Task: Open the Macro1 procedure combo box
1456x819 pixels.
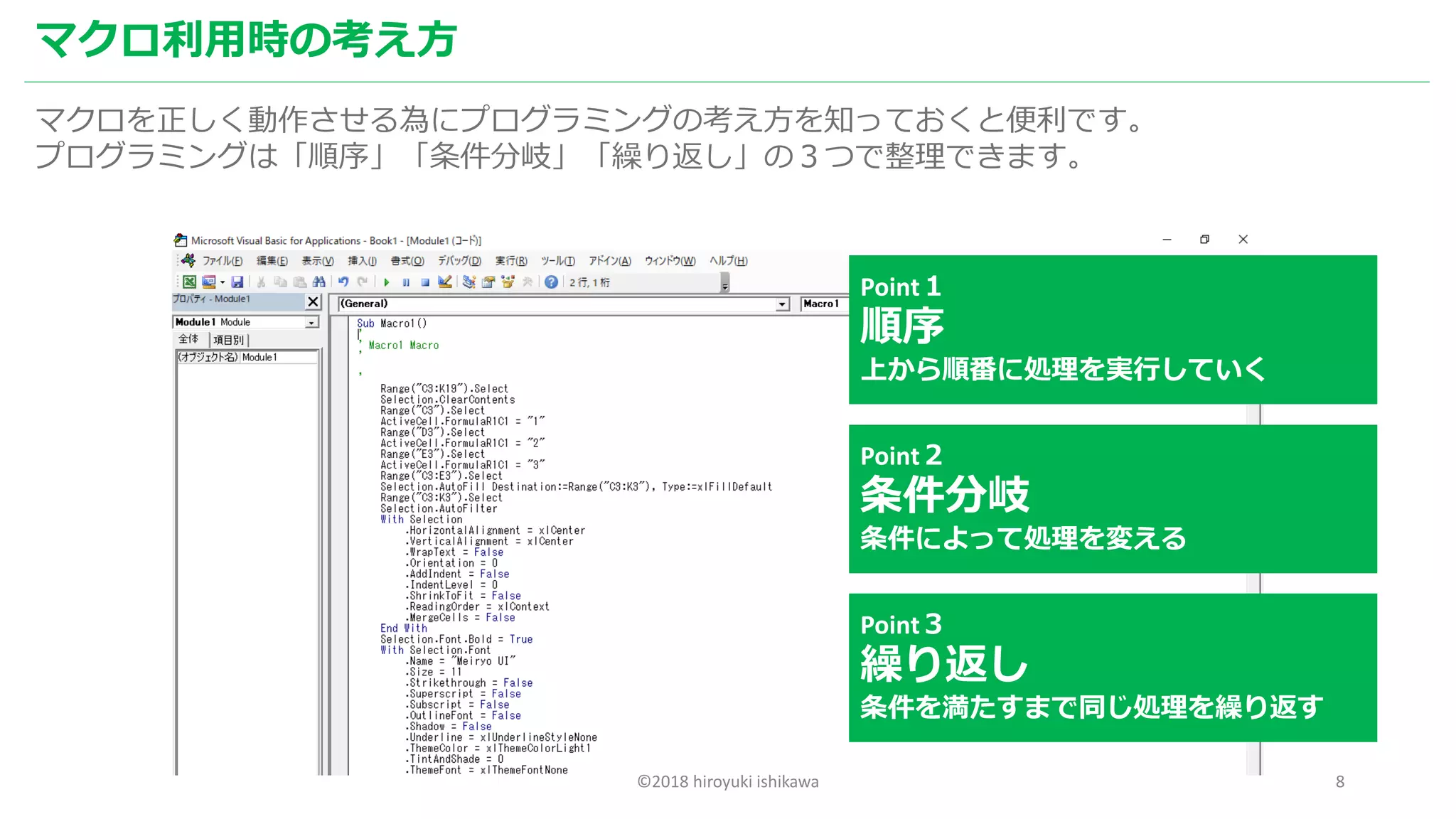Action: [823, 304]
